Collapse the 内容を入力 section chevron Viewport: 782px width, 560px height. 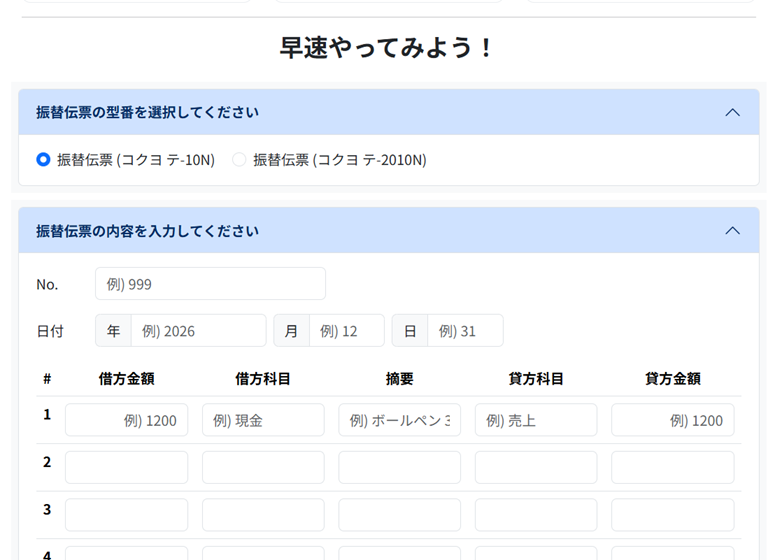[x=732, y=231]
